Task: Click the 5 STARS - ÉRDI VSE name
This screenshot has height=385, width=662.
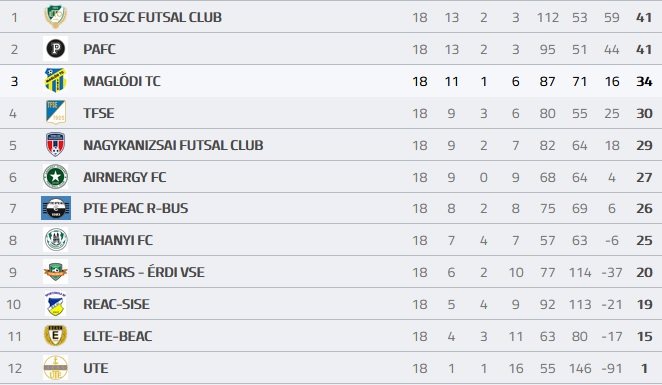Action: pyautogui.click(x=144, y=272)
